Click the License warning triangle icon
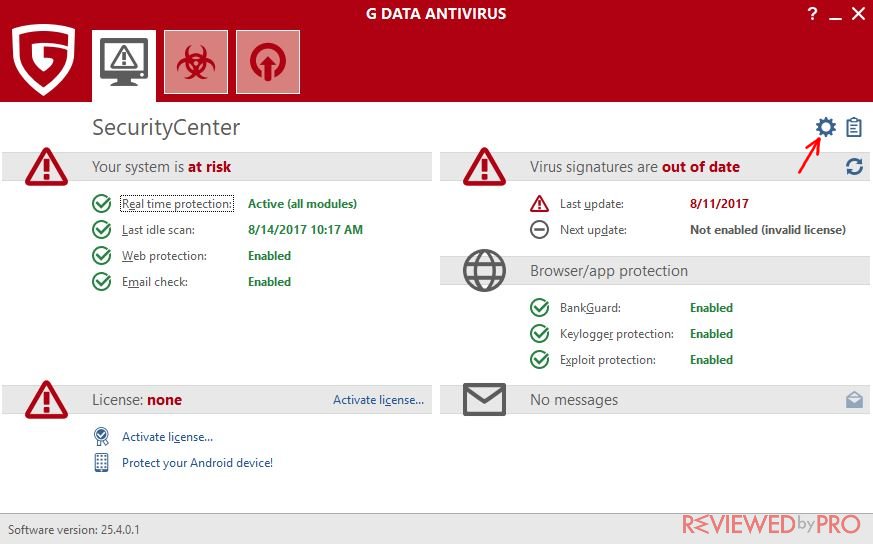The height and width of the screenshot is (544, 873). pos(46,400)
